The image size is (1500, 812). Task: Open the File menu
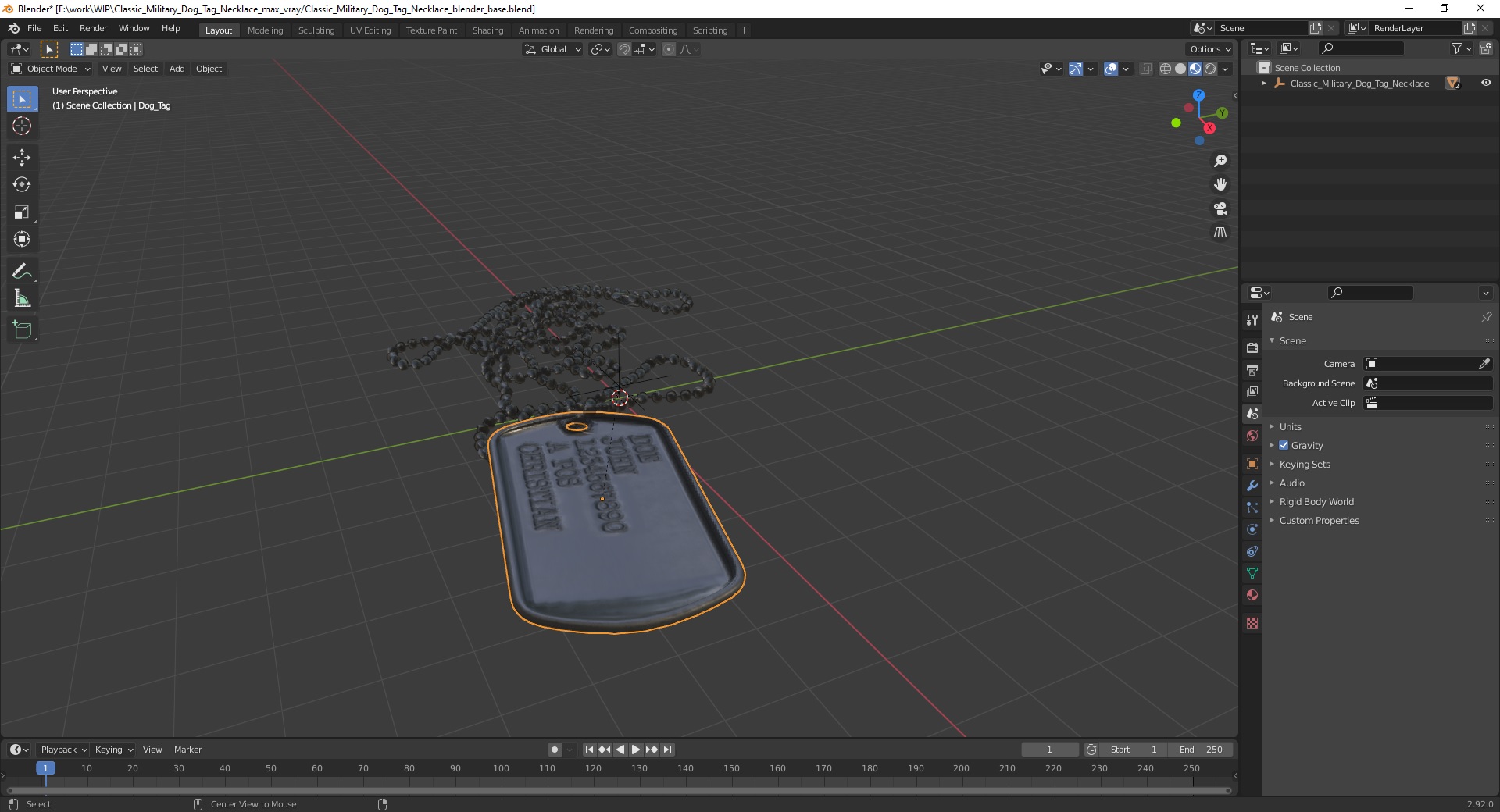(34, 28)
